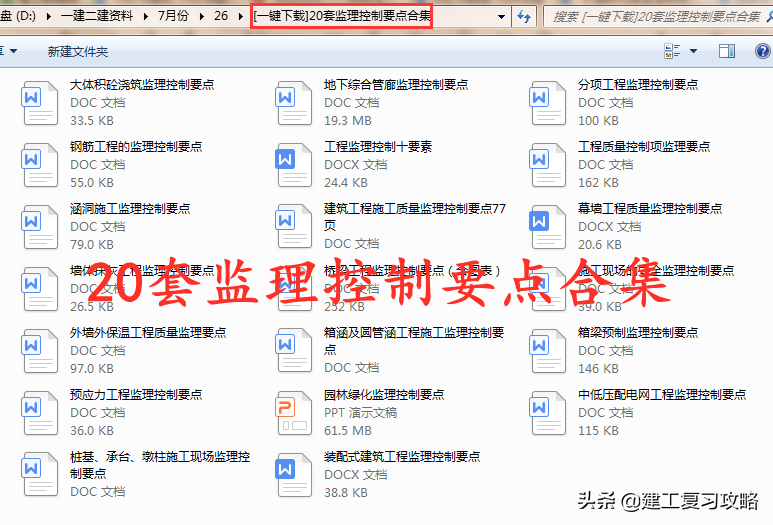Click the refresh icon beside address bar

point(525,17)
